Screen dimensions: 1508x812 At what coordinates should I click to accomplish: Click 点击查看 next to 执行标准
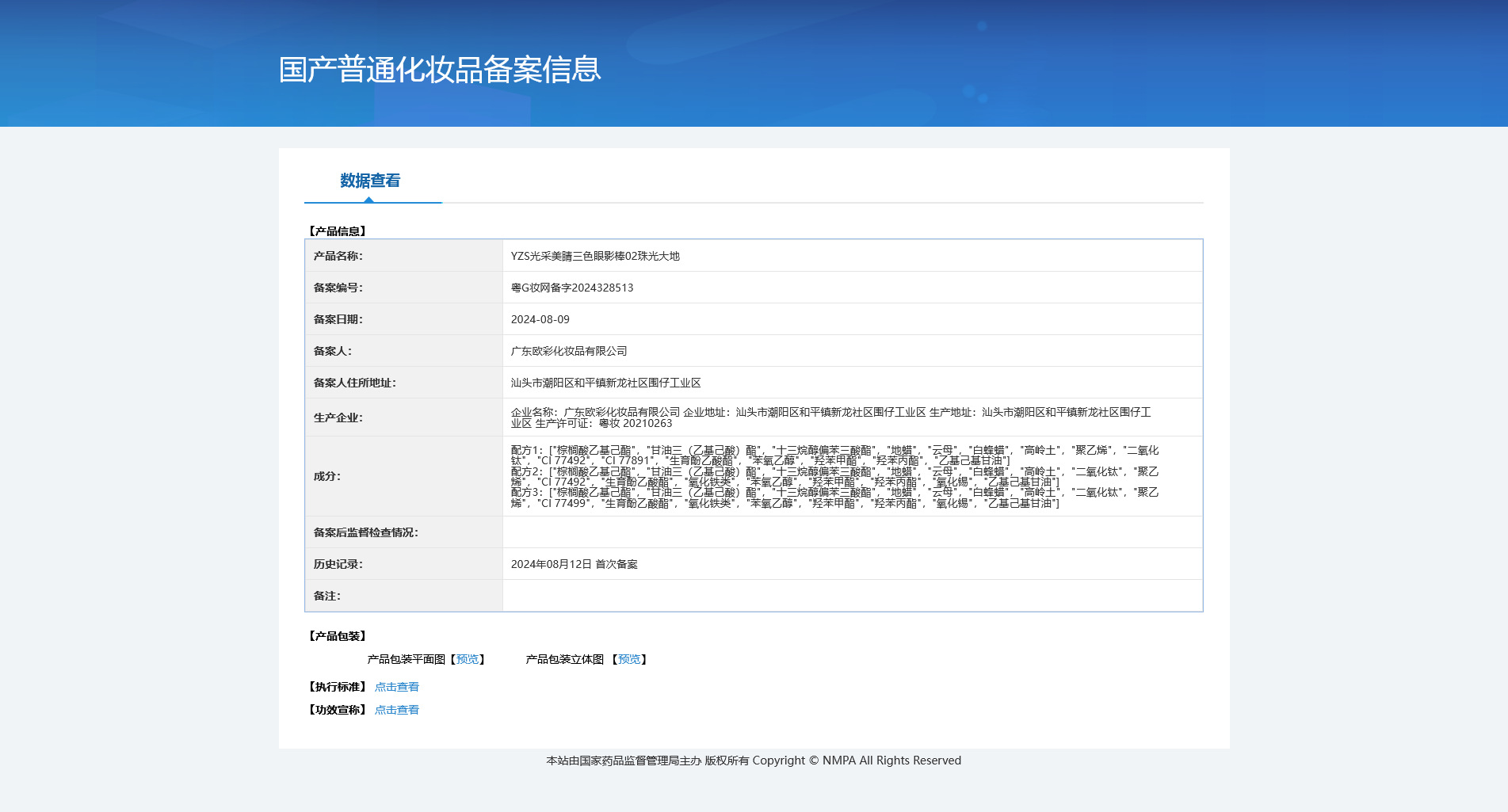396,687
